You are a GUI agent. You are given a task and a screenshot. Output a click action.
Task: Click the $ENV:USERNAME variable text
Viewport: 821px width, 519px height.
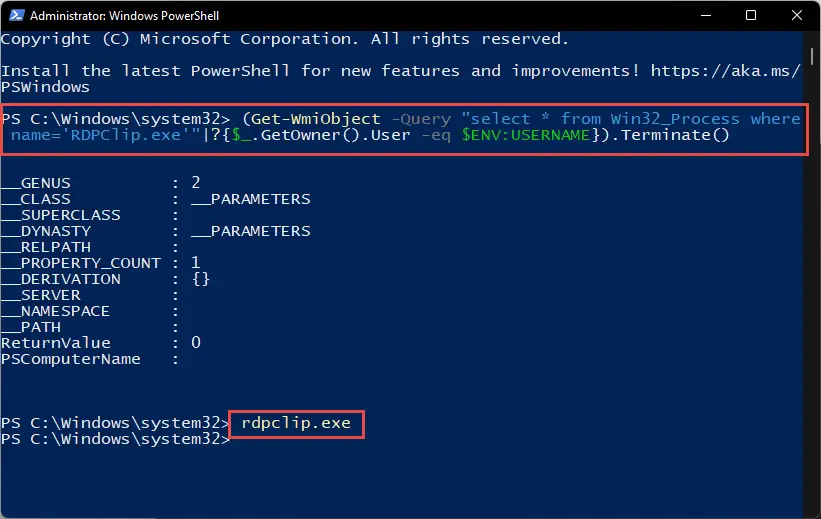(526, 135)
